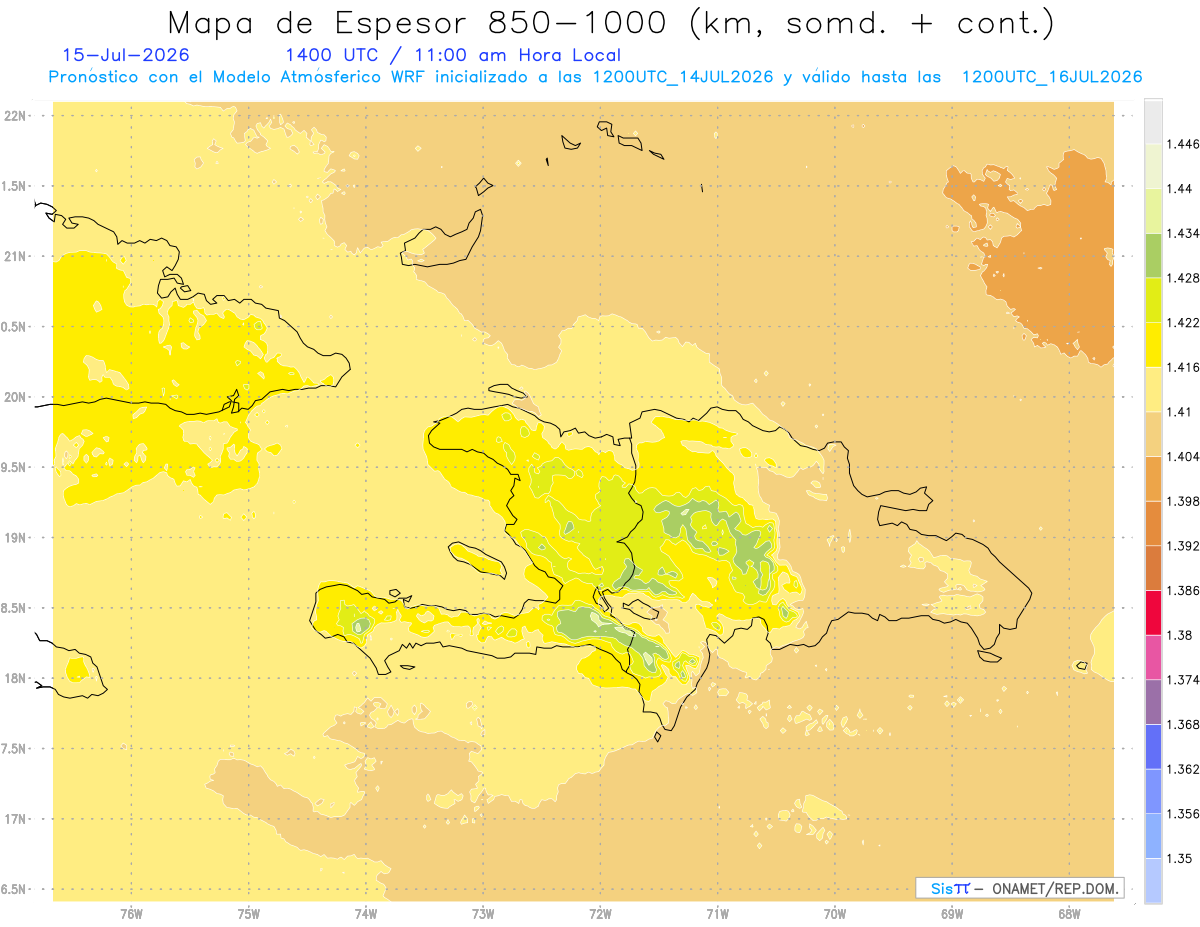Click the colorbar value 1.374
1200x927 pixels.
pos(1183,680)
